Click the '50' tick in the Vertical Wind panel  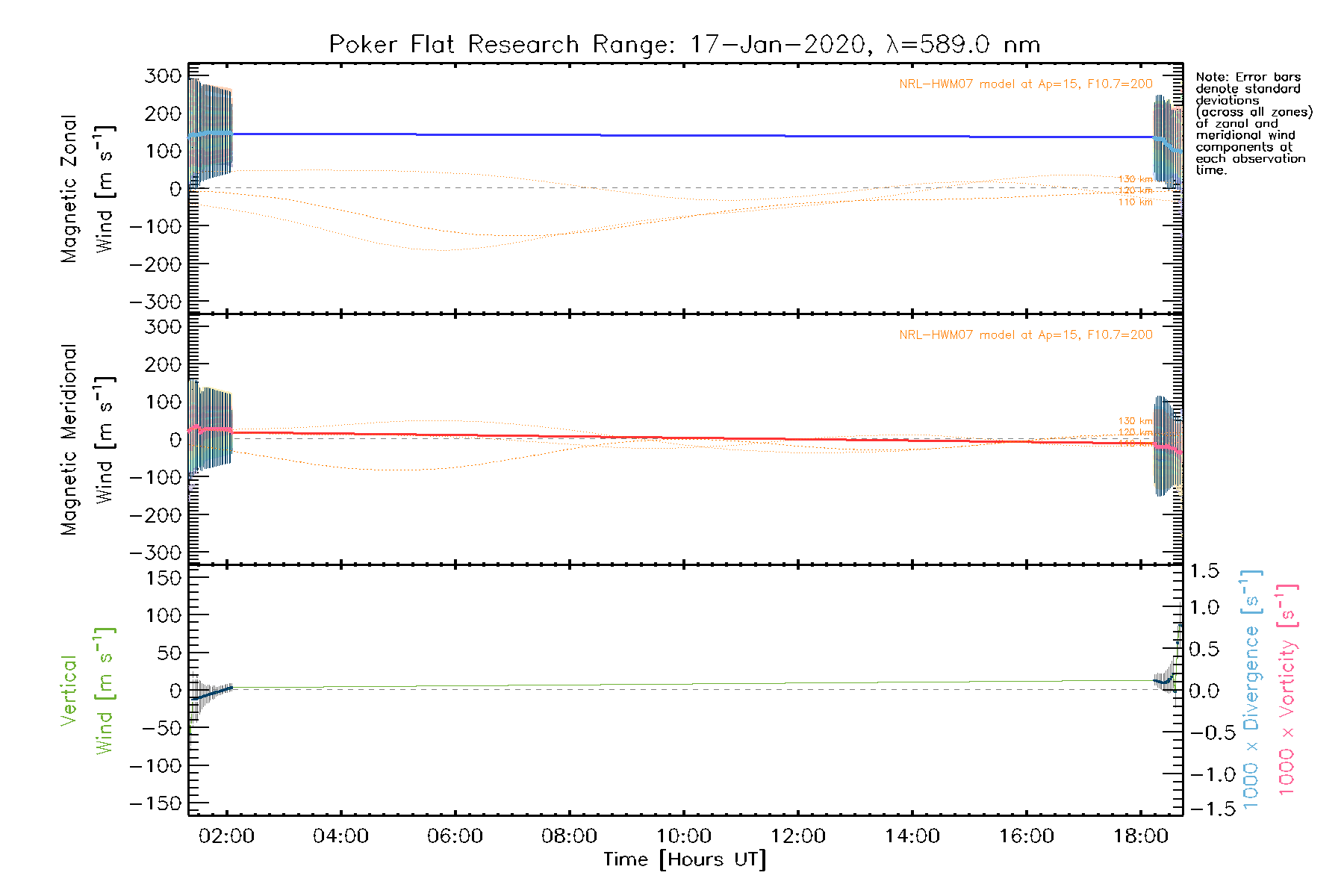[x=169, y=653]
